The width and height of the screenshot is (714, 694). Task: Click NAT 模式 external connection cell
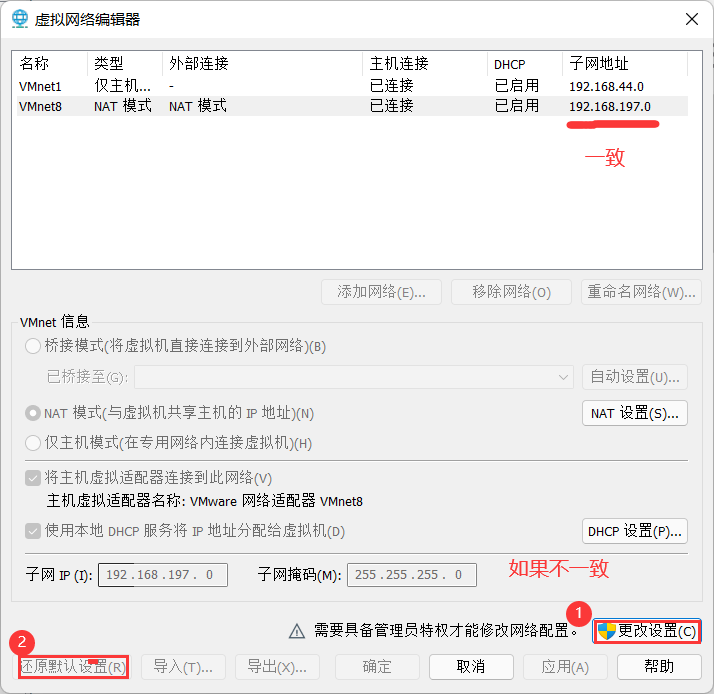pyautogui.click(x=198, y=106)
